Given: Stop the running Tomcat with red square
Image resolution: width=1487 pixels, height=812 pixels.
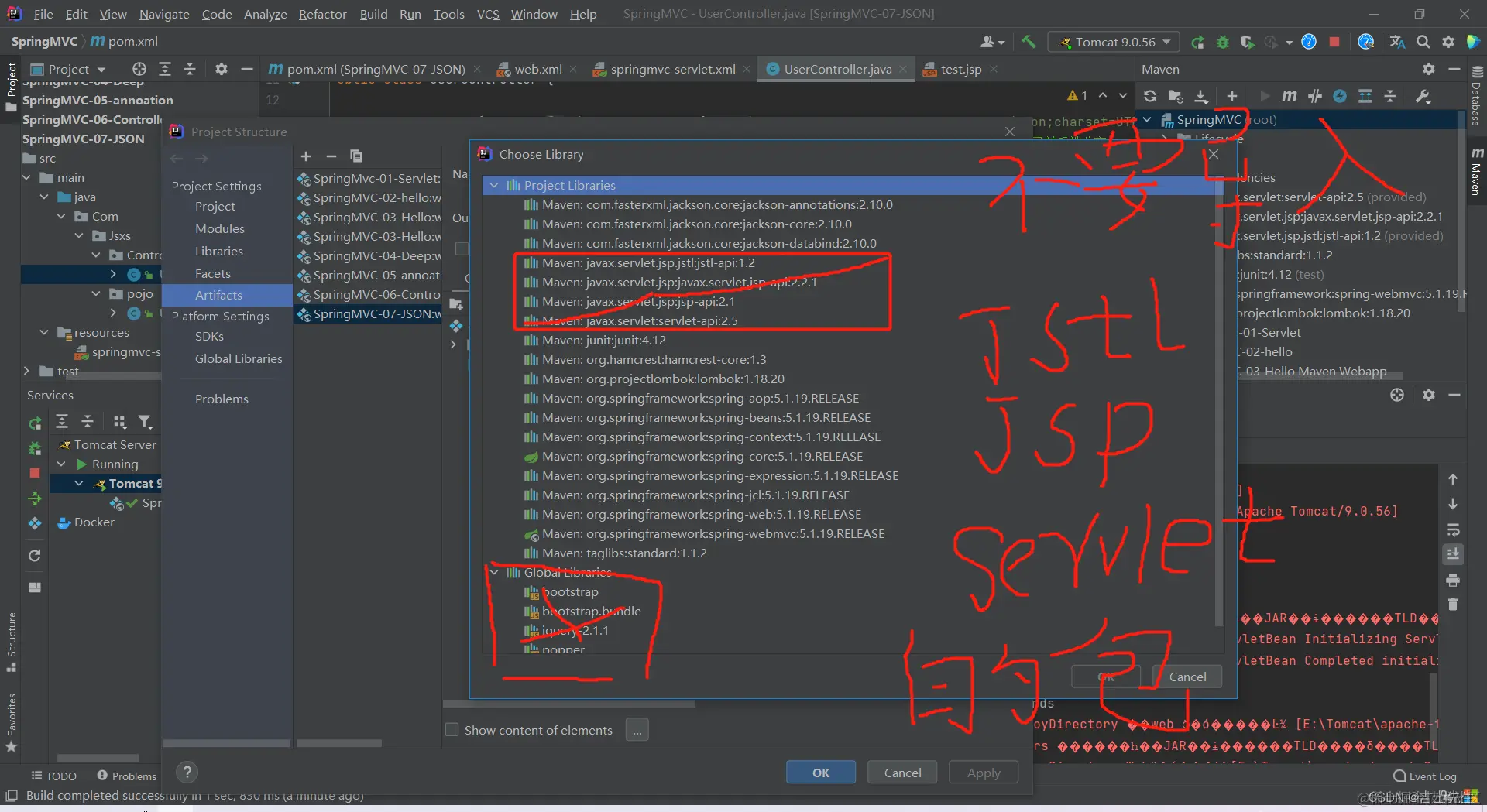Looking at the screenshot, I should 1334,42.
